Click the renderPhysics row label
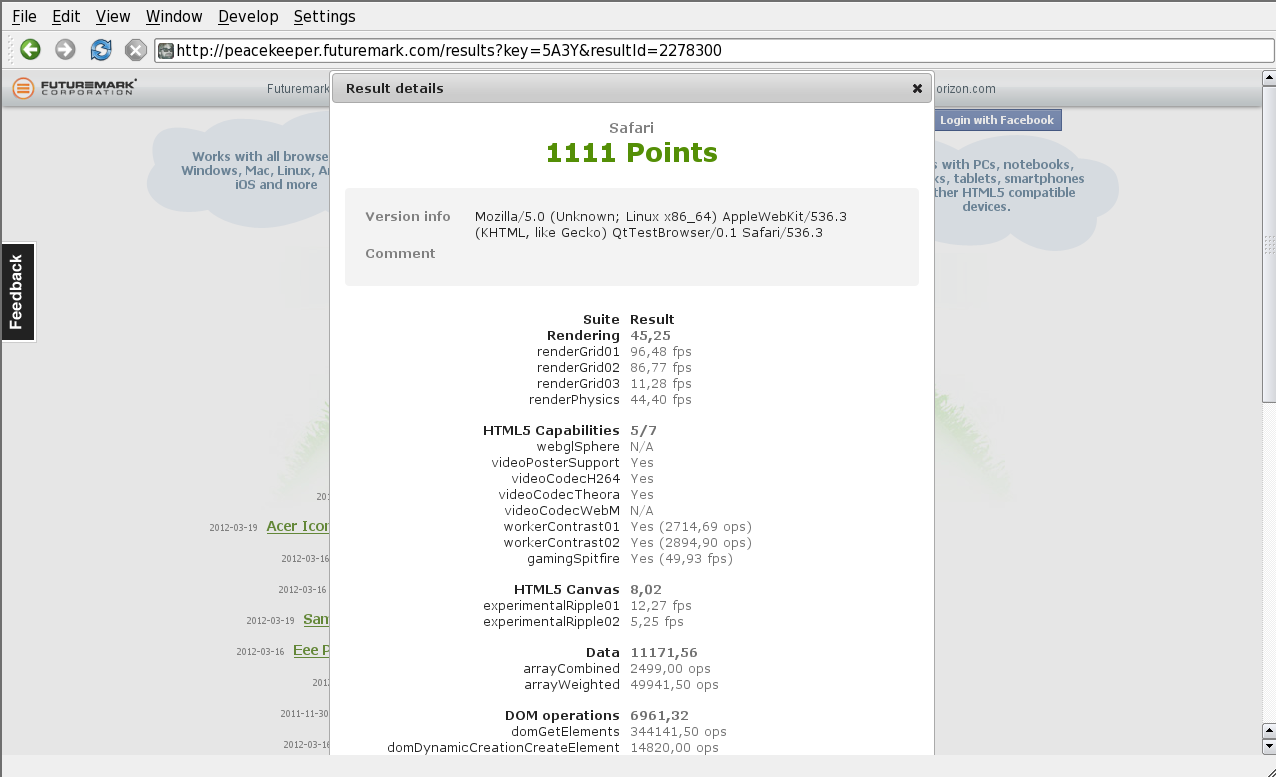1276x777 pixels. click(575, 399)
